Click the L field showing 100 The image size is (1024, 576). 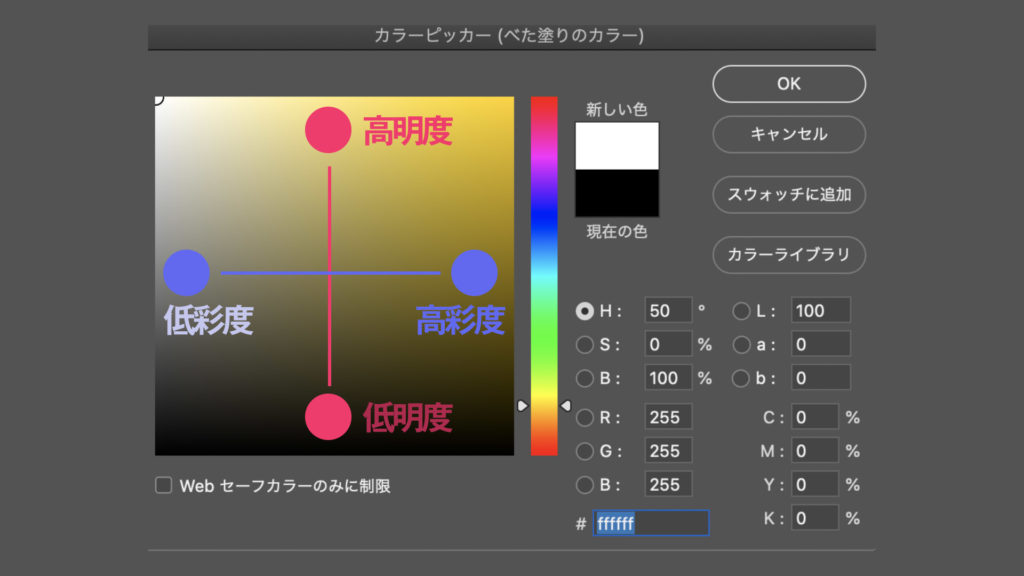[821, 310]
